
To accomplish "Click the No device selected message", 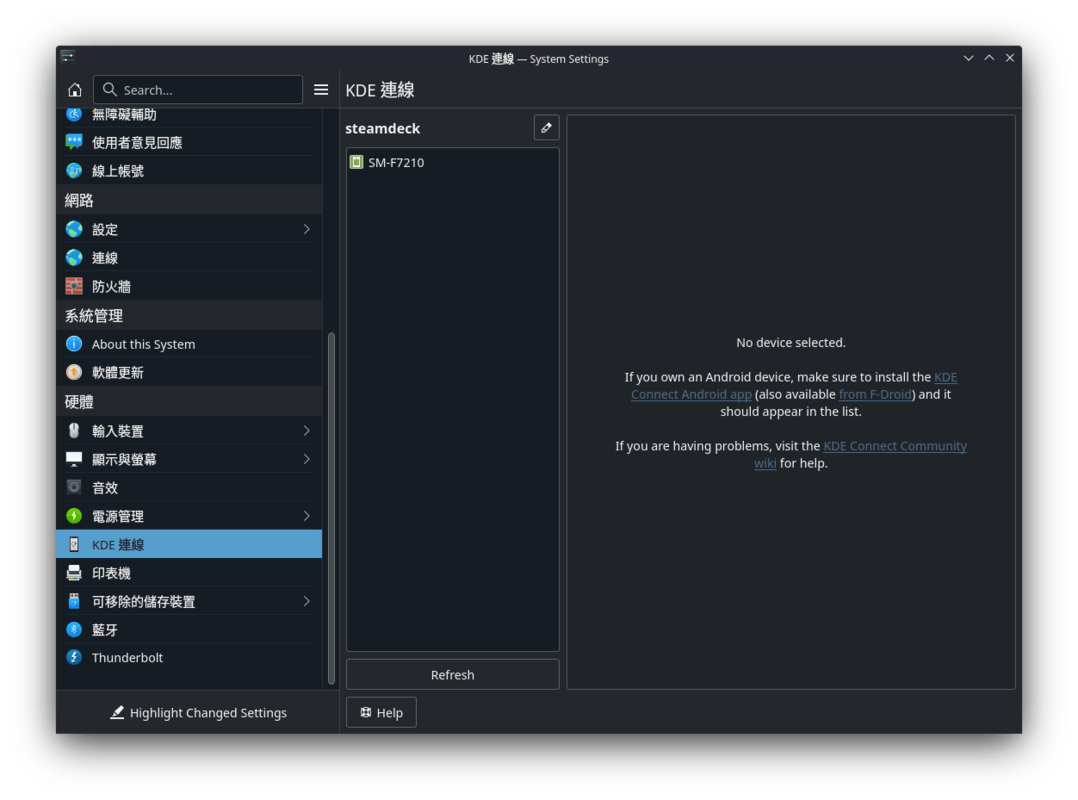I will [x=791, y=342].
